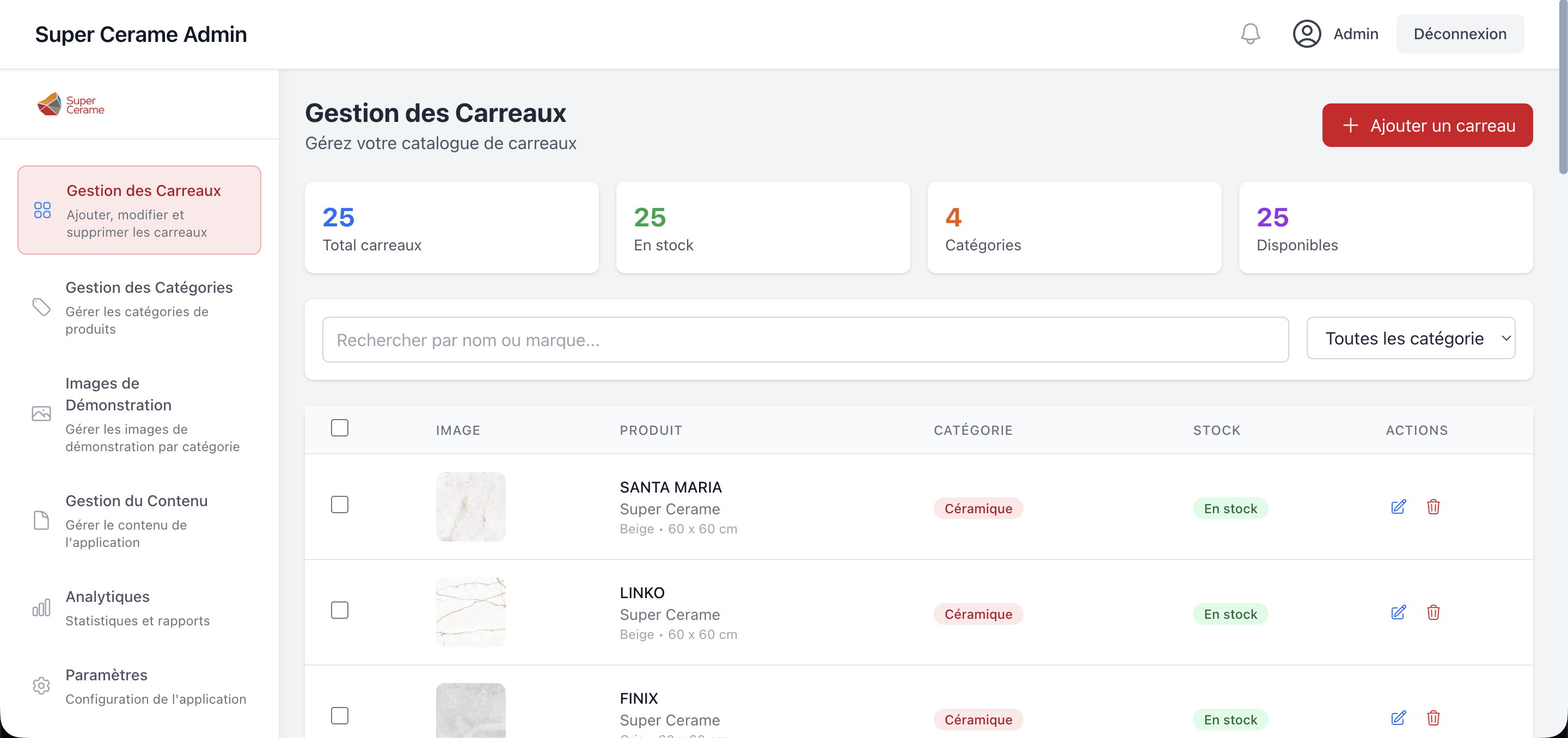Delete the SANTA MARIA tile
1568x738 pixels.
(1433, 507)
